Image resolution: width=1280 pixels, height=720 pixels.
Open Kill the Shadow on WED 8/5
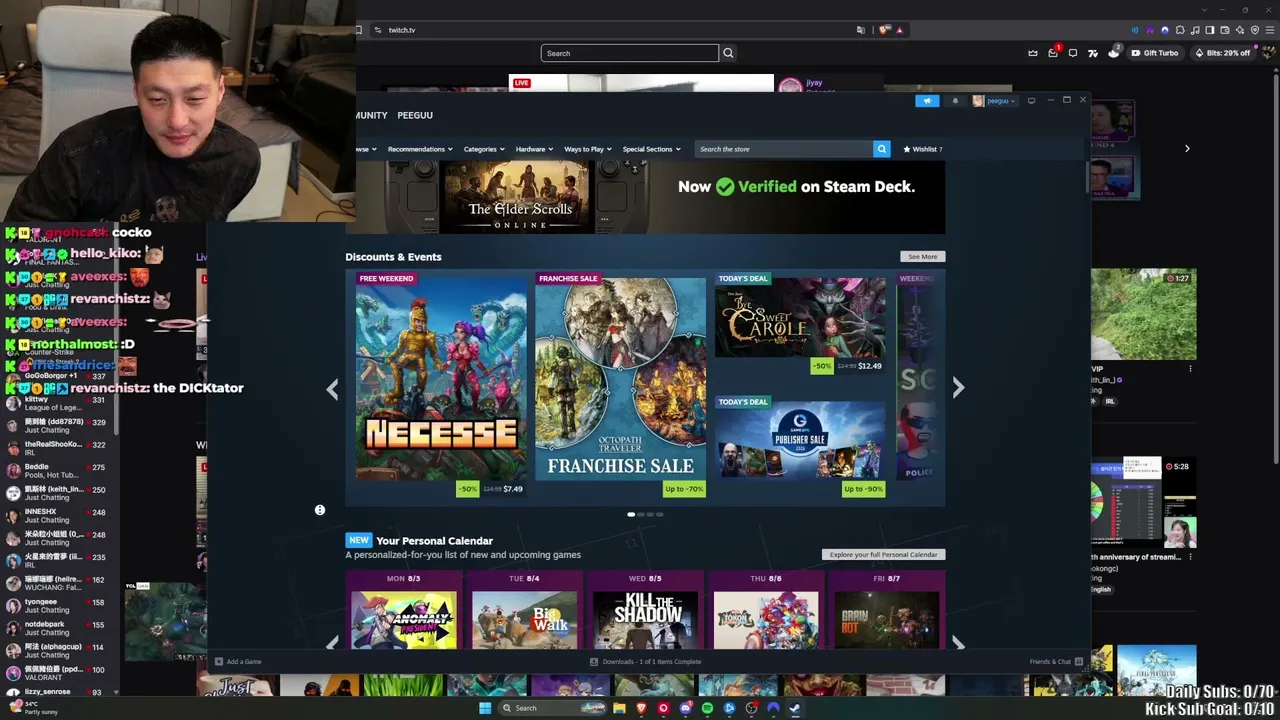tap(645, 620)
